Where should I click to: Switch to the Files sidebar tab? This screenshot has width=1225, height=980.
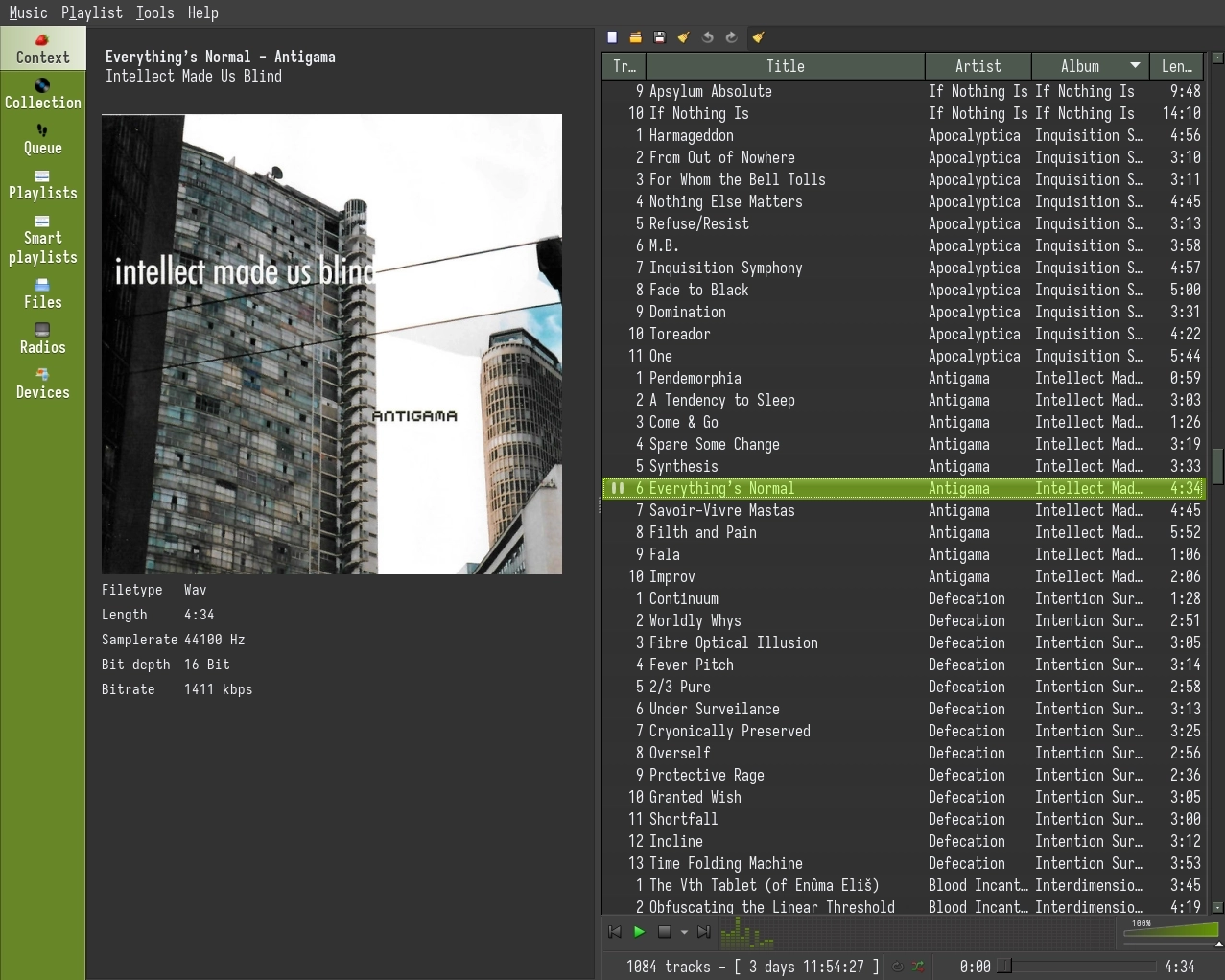tap(42, 293)
